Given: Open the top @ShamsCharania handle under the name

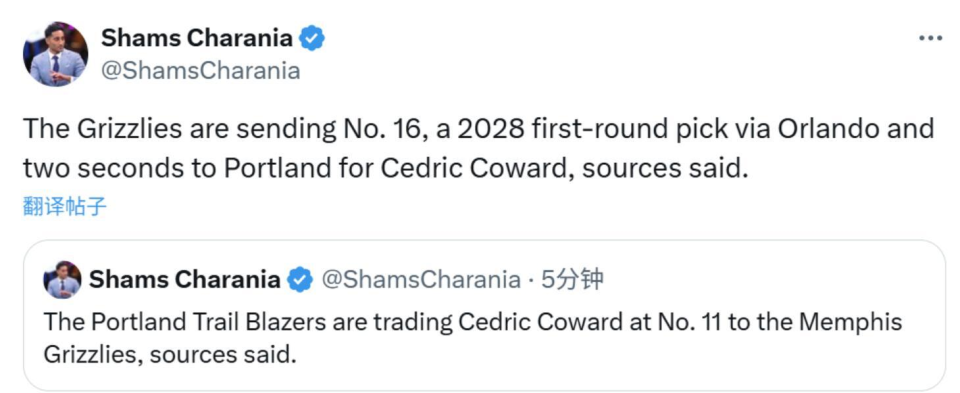Looking at the screenshot, I should 200,71.
